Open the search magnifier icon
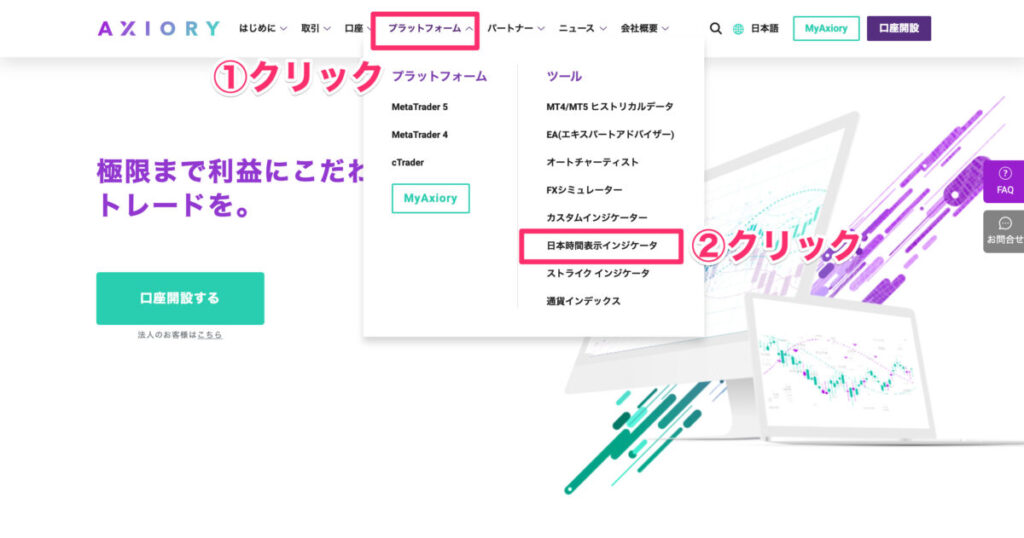 pyautogui.click(x=716, y=29)
